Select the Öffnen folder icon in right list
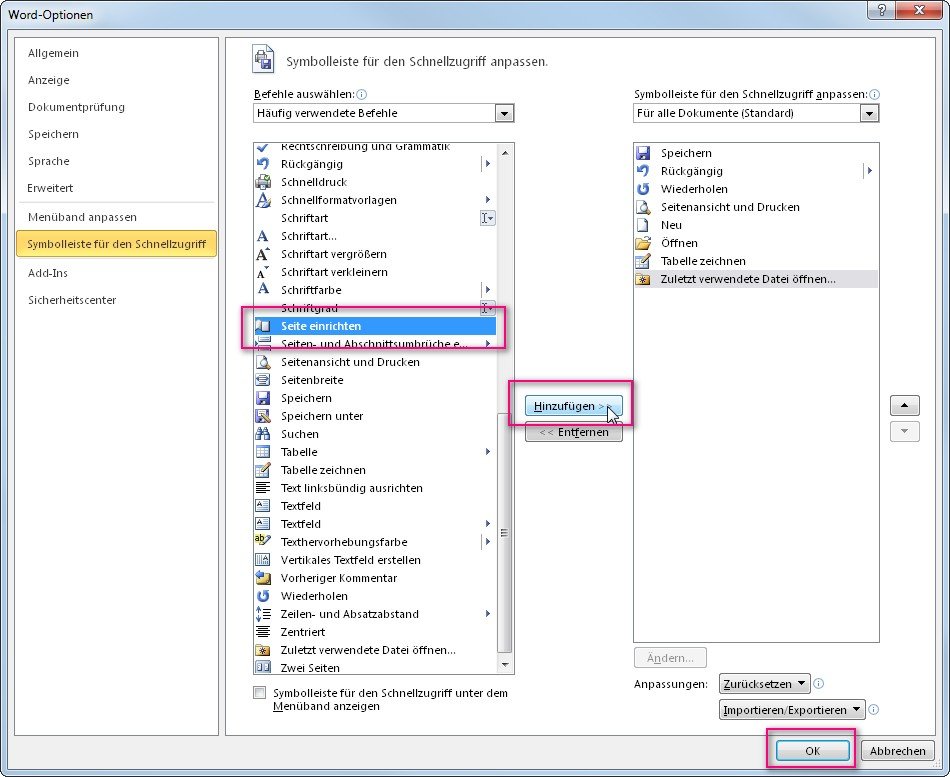The width and height of the screenshot is (950, 777). (x=643, y=243)
